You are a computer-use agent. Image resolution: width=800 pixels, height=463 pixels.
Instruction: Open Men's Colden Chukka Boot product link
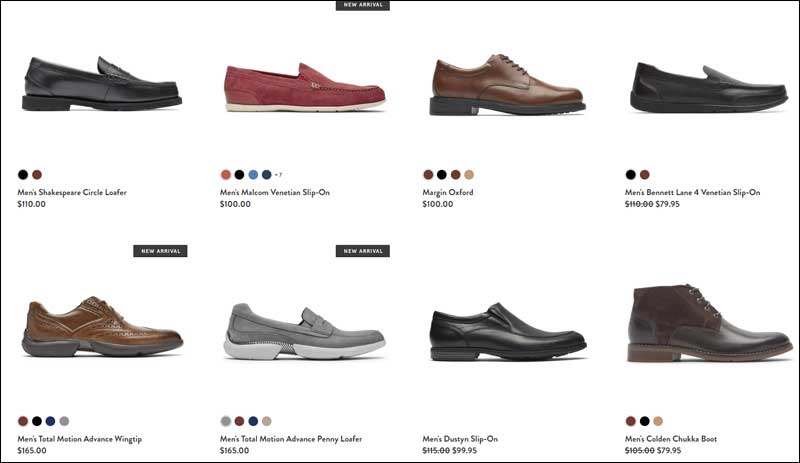[x=670, y=439]
